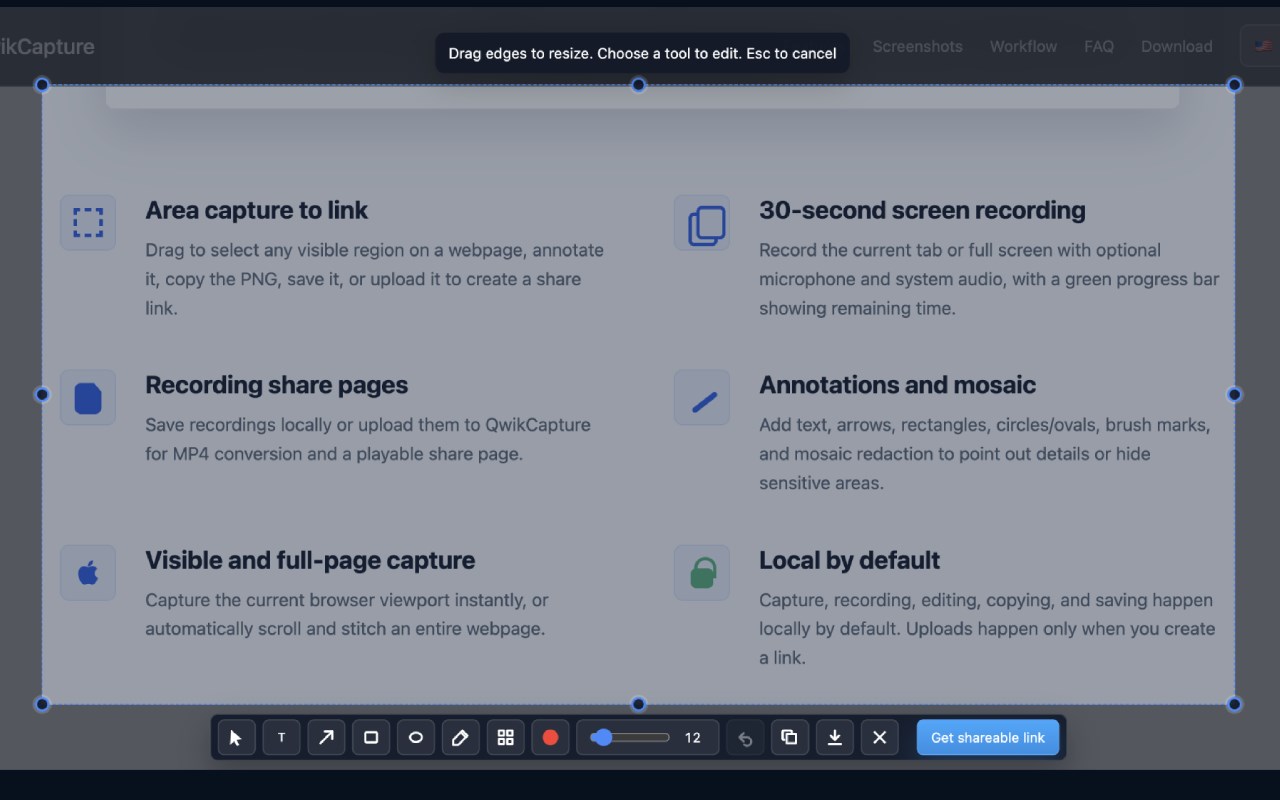The width and height of the screenshot is (1280, 800).
Task: Adjust the stroke size slider
Action: 630,738
